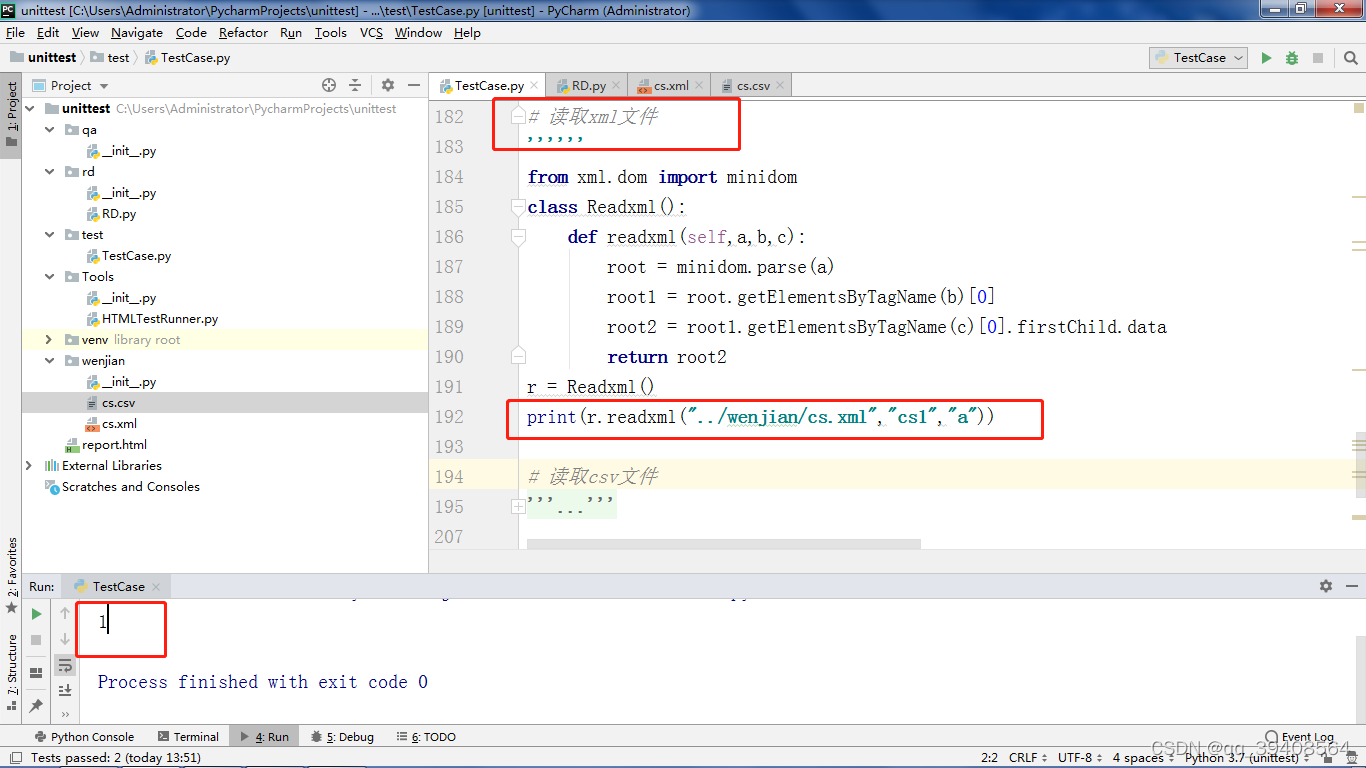Click the grey Stop square in top toolbar
Screen dimensions: 1366x768
[x=1318, y=58]
